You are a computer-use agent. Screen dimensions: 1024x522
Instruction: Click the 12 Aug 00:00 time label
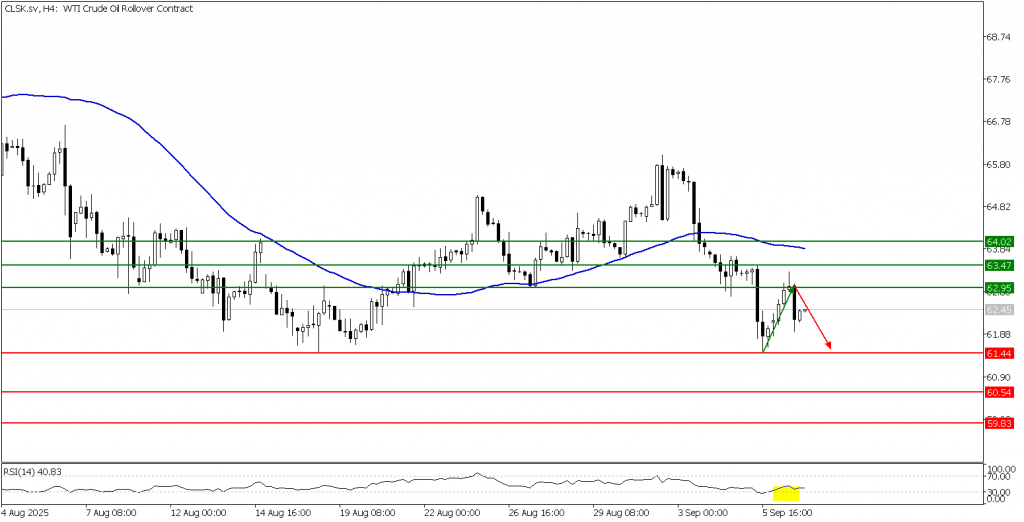(199, 513)
